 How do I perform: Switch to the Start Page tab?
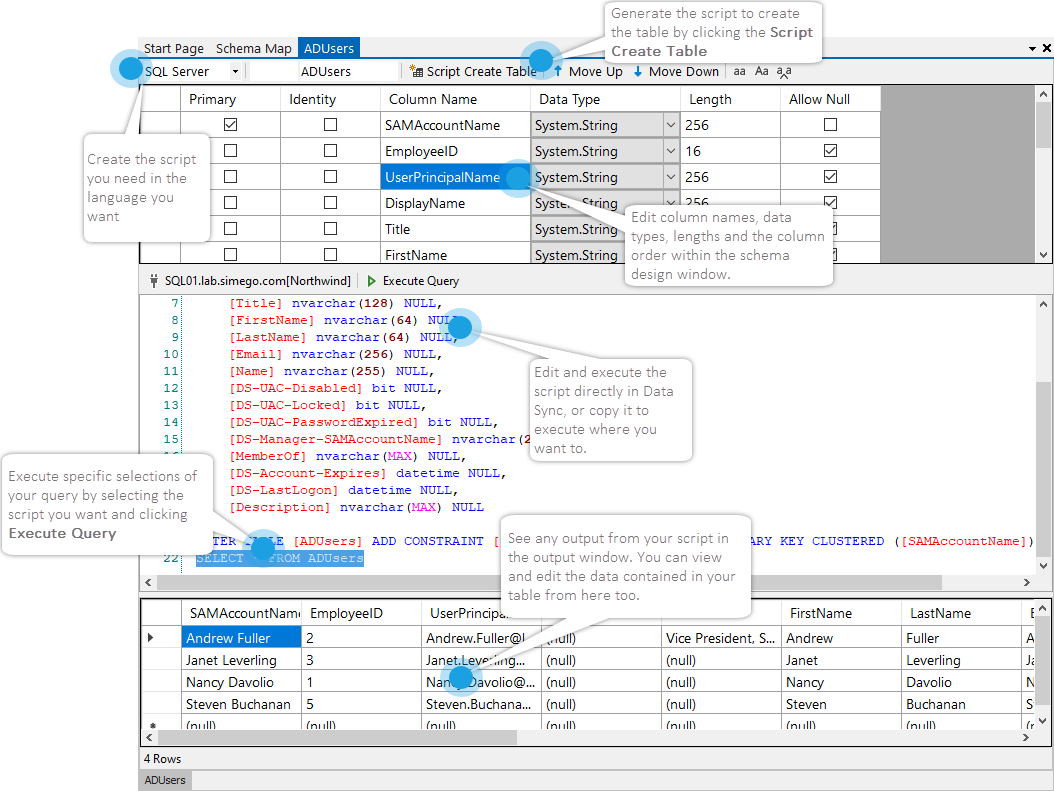click(x=173, y=48)
